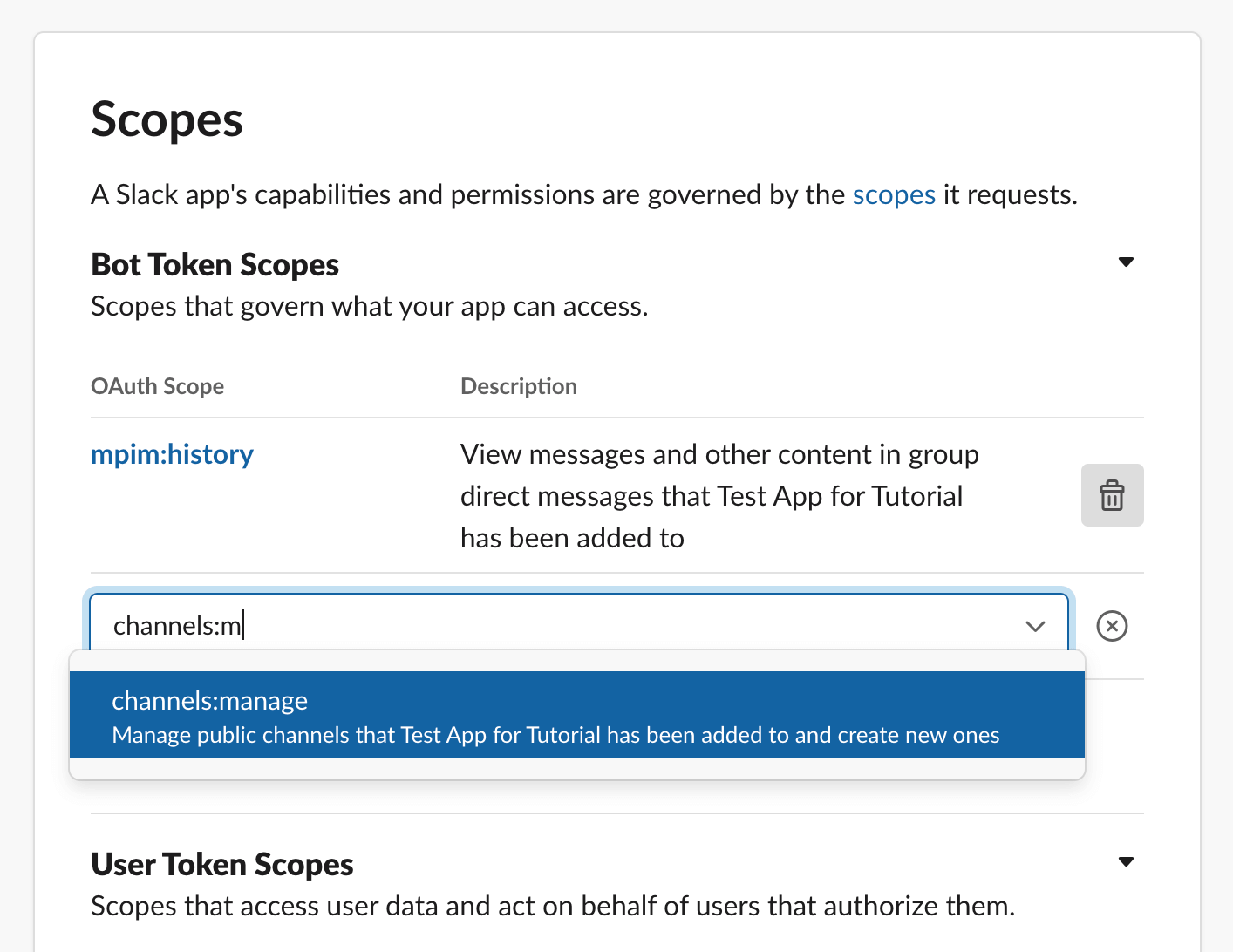Click the User Token Scopes heading

[221, 864]
